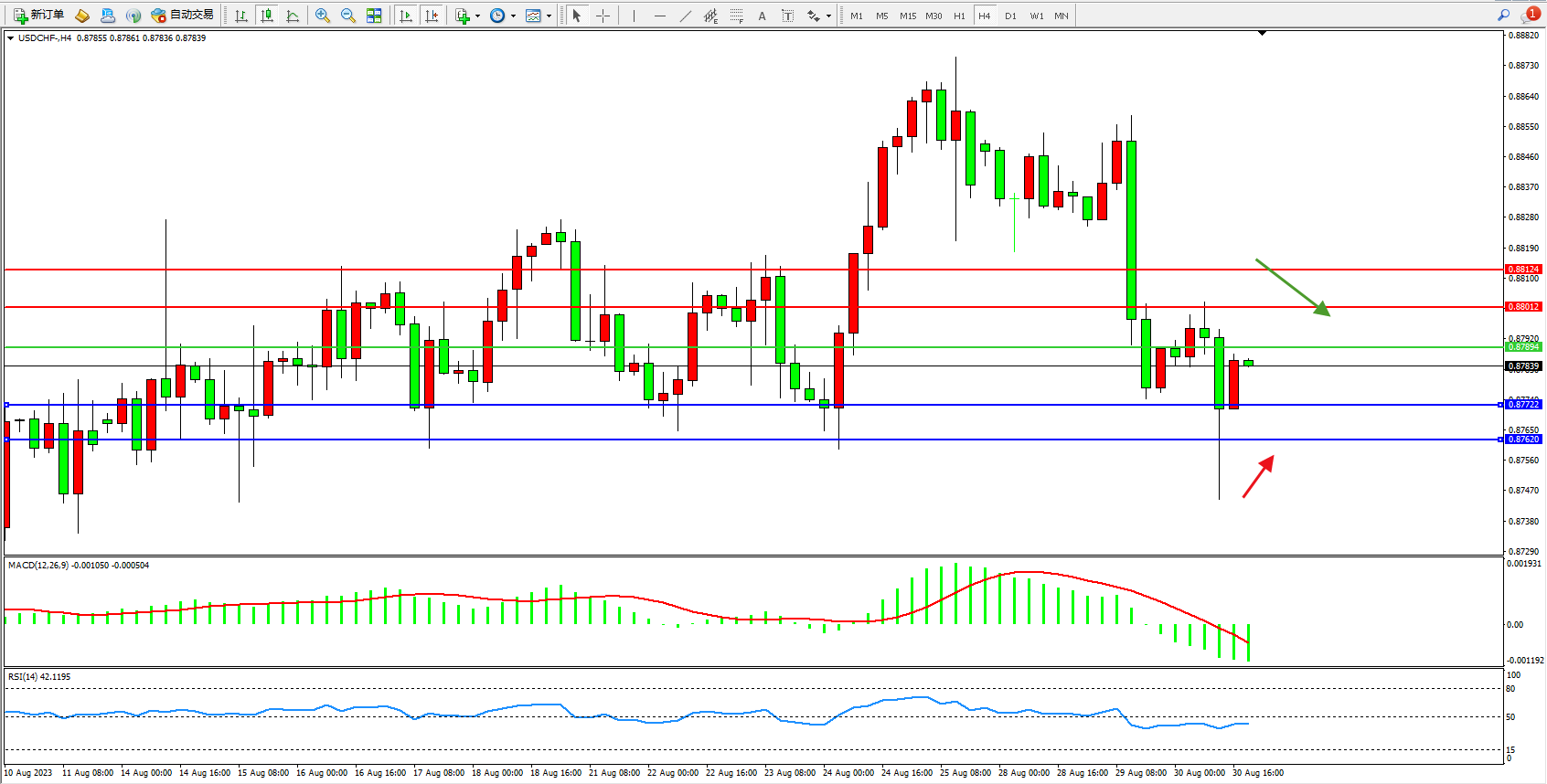
Task: Click the 新订单 (New Order) button
Action: [38, 16]
